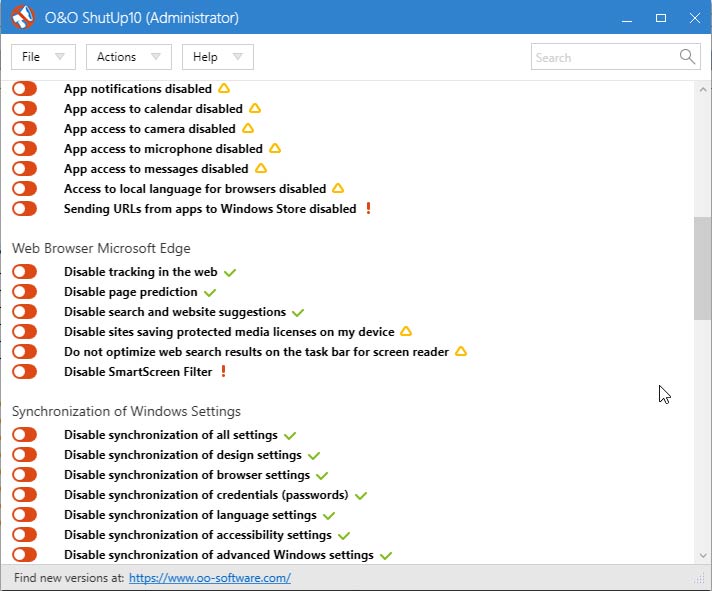The width and height of the screenshot is (712, 591).
Task: Click the green checkmark beside synchronization of browser settings
Action: 322,475
